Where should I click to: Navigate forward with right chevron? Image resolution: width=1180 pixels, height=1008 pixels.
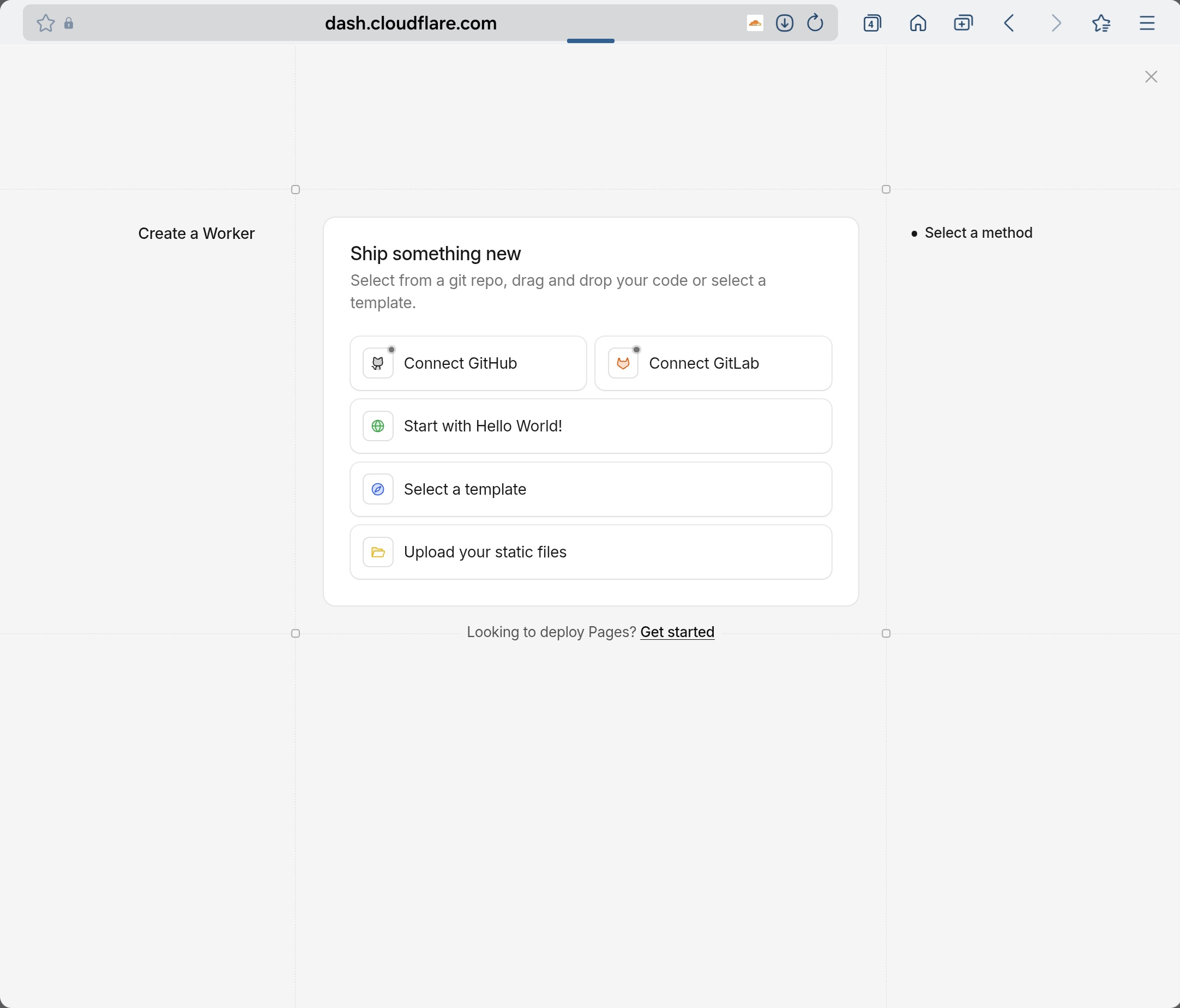(1056, 23)
